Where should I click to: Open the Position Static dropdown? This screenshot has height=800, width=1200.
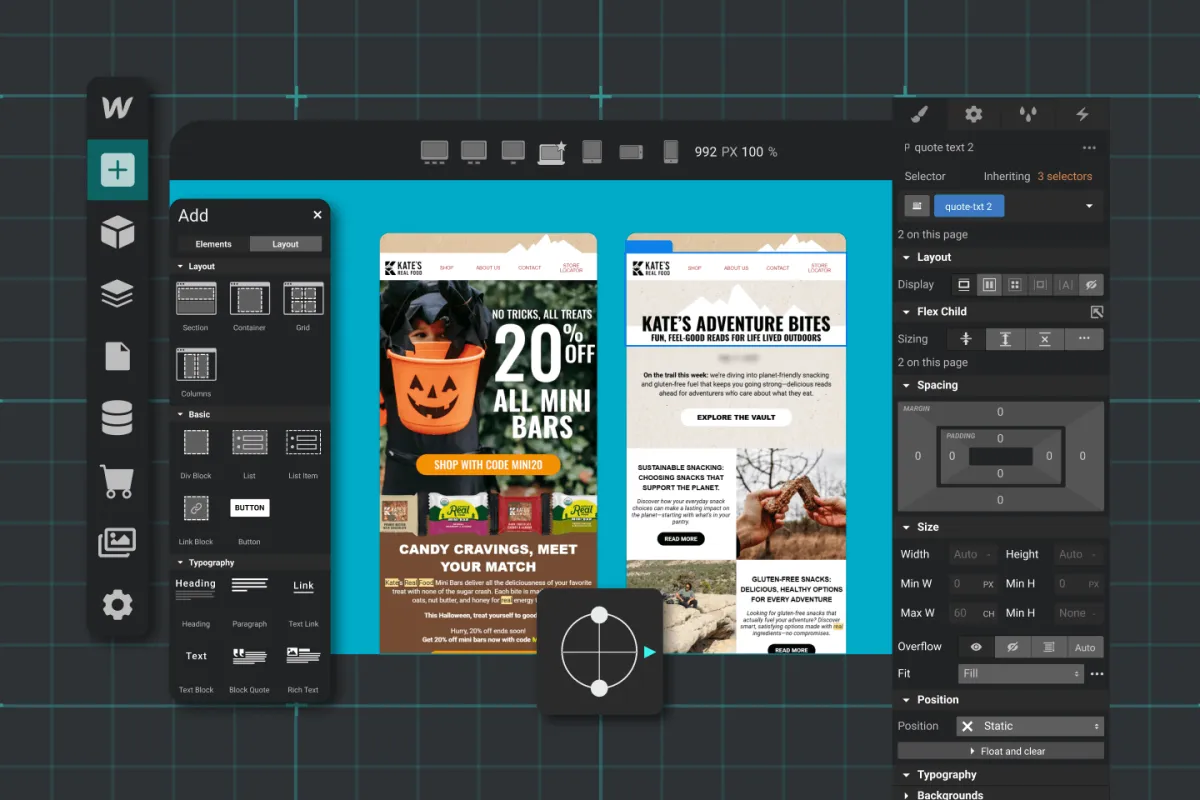1030,726
